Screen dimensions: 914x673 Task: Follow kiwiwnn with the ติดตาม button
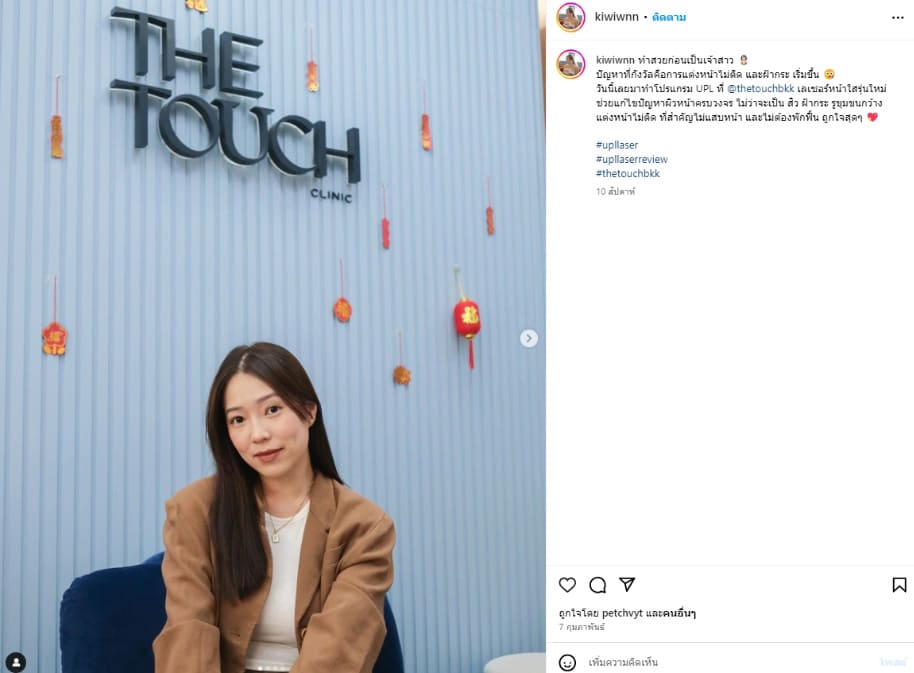click(x=669, y=17)
